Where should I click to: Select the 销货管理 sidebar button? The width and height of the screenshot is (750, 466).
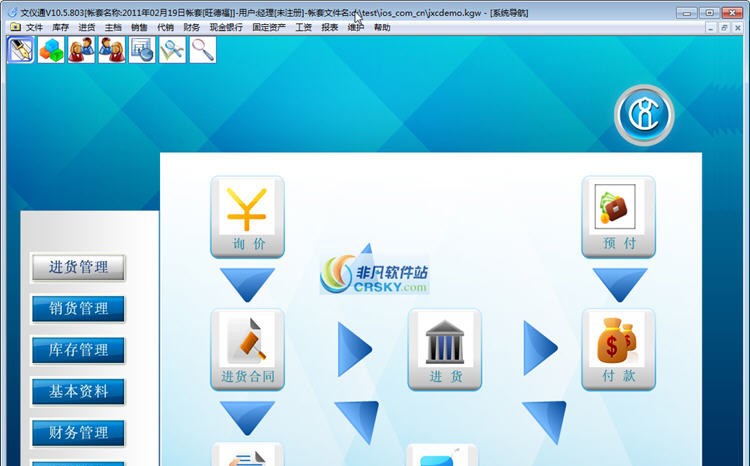coord(78,309)
